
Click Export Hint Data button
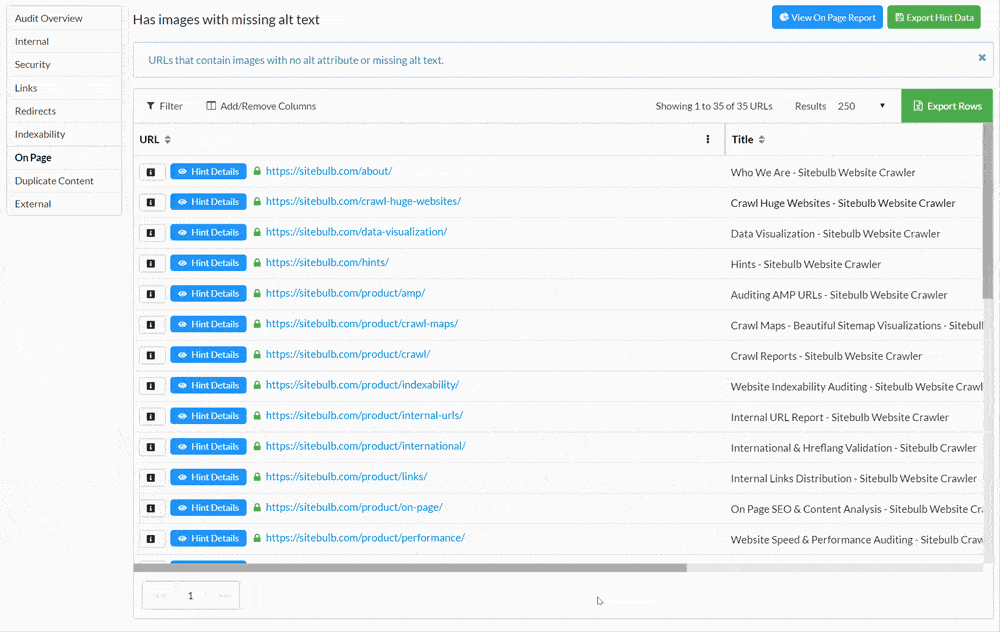point(934,18)
